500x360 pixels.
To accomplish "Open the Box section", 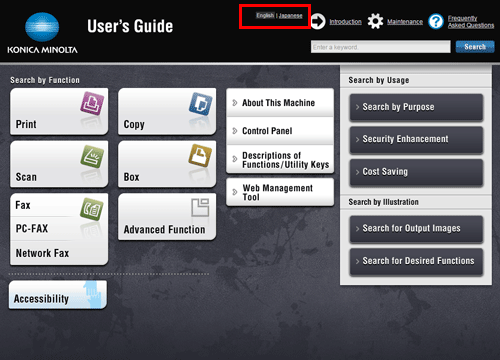I will click(x=167, y=164).
